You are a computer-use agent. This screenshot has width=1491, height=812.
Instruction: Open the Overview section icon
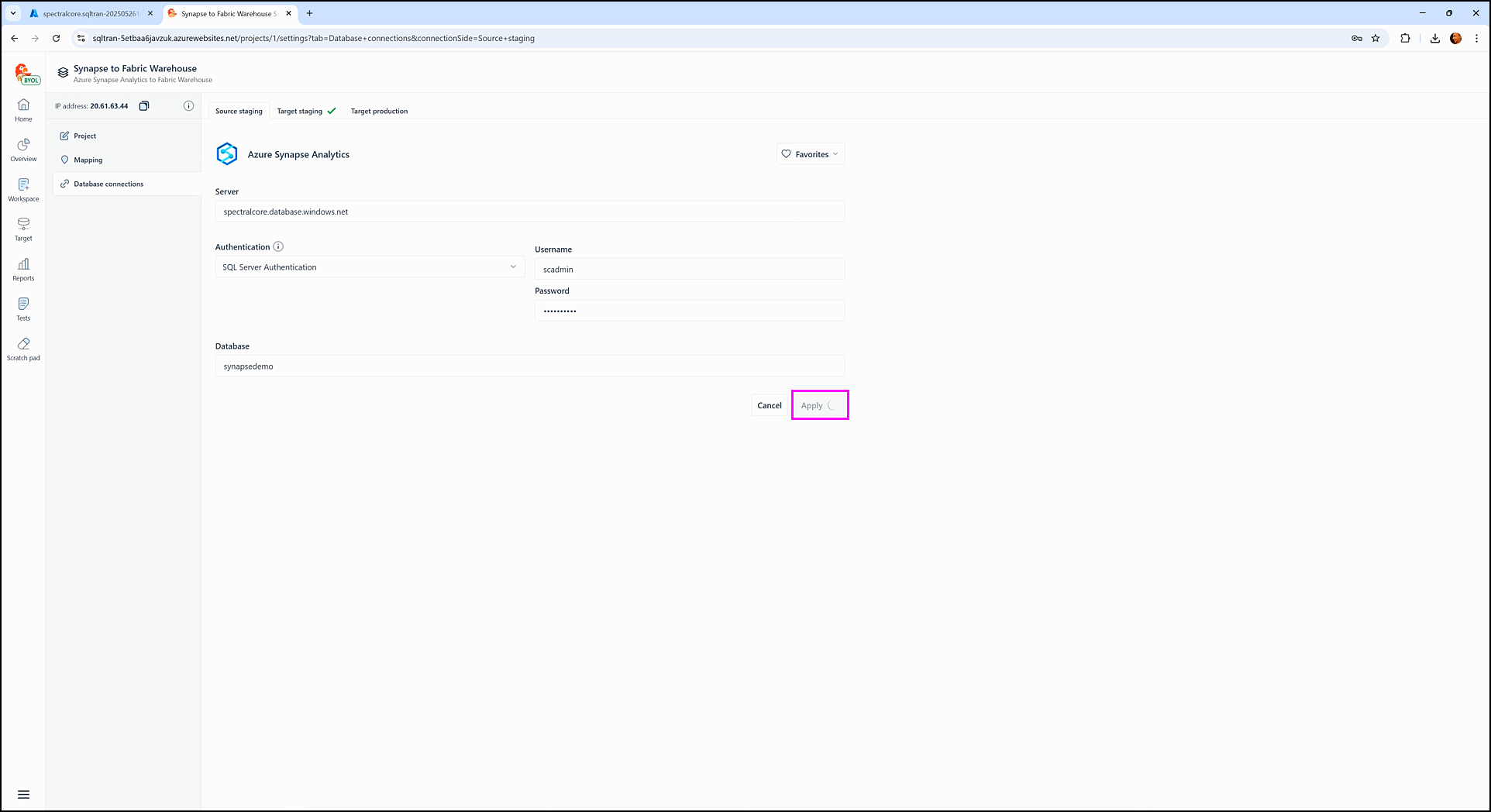(x=23, y=150)
